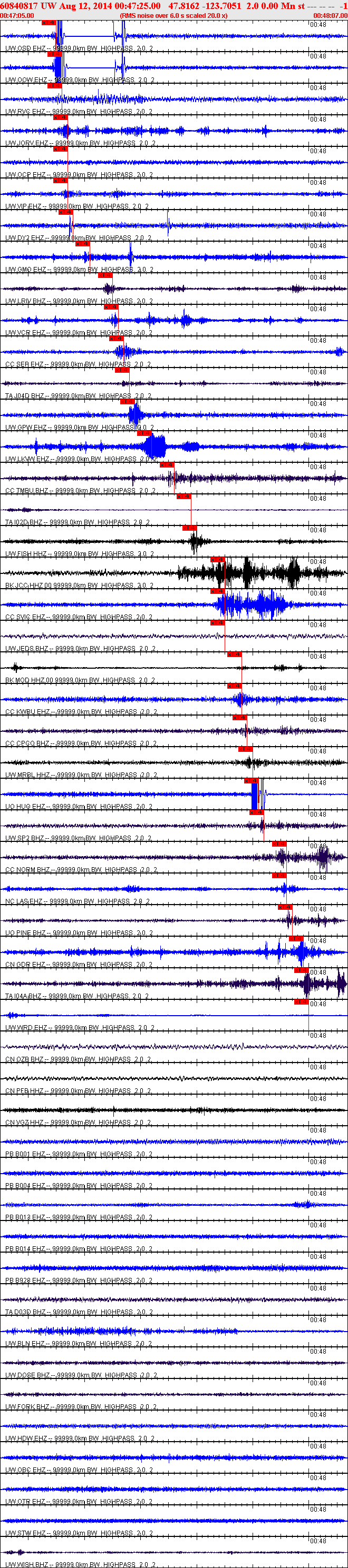Screen dimensions: 348x1568
Task: Click the TA I02D BHZ station label
Action: pos(78,522)
